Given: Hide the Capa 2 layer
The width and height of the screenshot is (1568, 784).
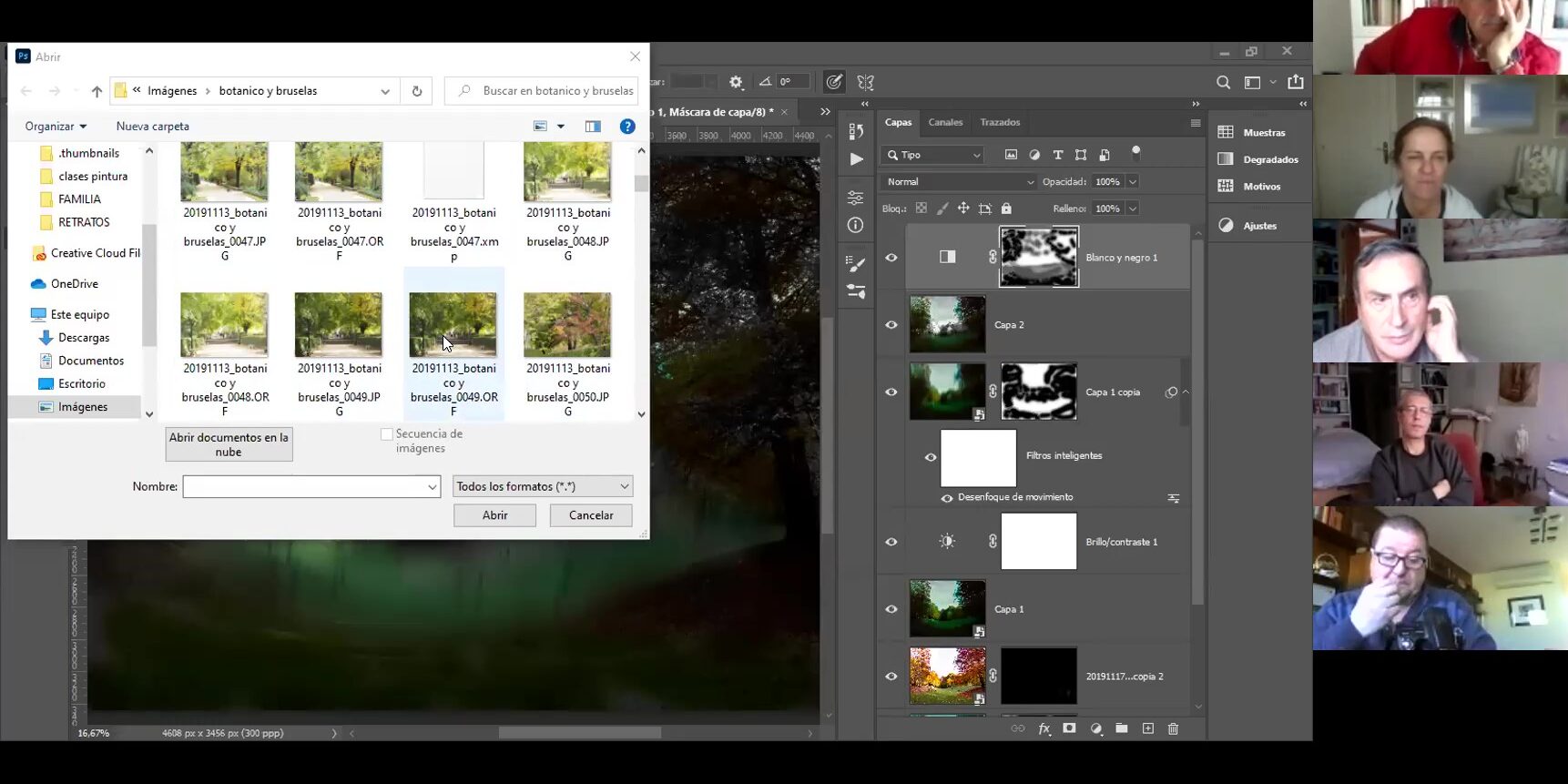Looking at the screenshot, I should (891, 325).
